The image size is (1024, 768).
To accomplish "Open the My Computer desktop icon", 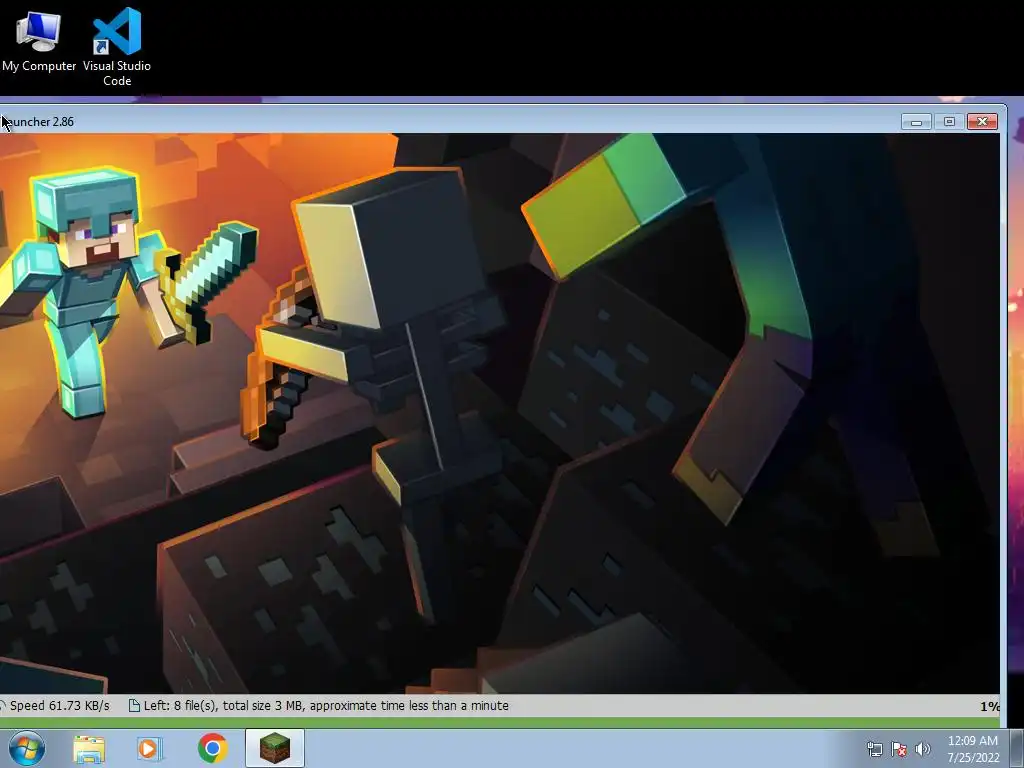I will click(x=39, y=40).
